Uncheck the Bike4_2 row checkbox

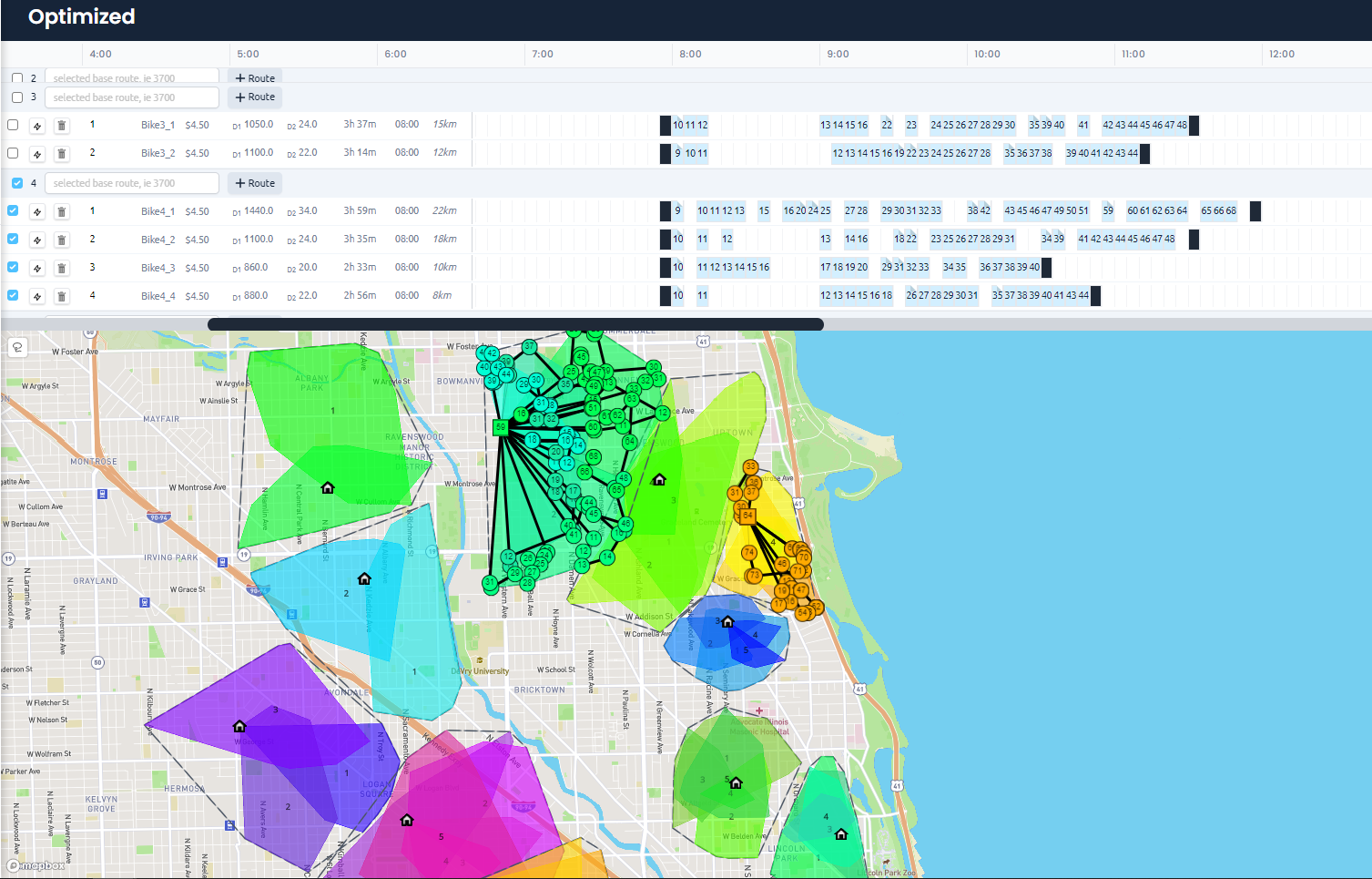[13, 239]
